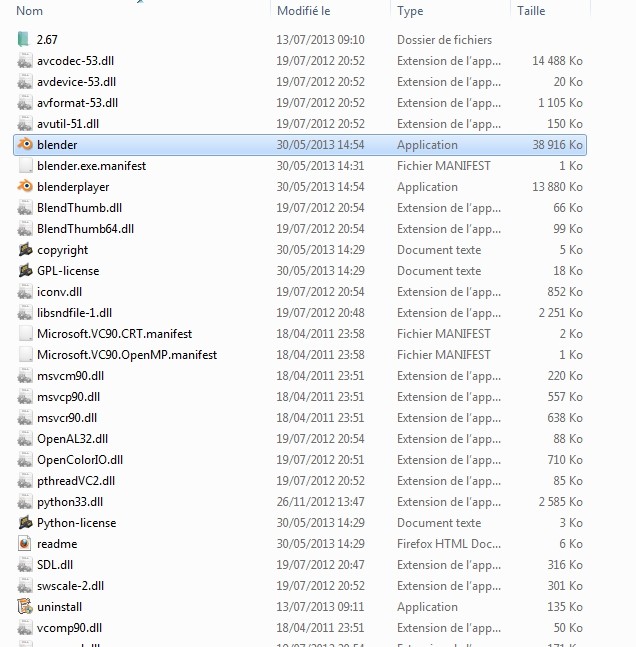
Task: Click the msvcm90.dll file icon
Action: pos(25,376)
